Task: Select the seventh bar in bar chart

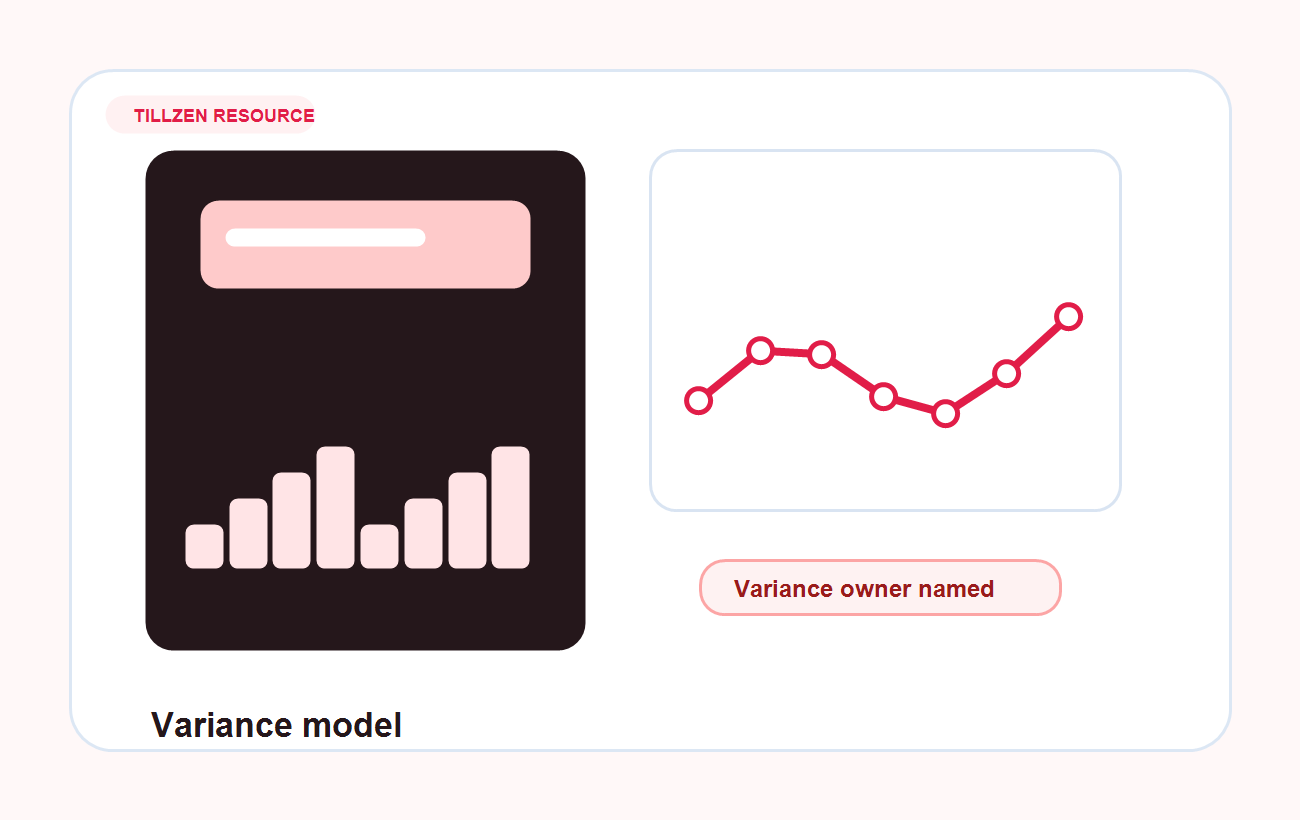Action: [x=467, y=520]
